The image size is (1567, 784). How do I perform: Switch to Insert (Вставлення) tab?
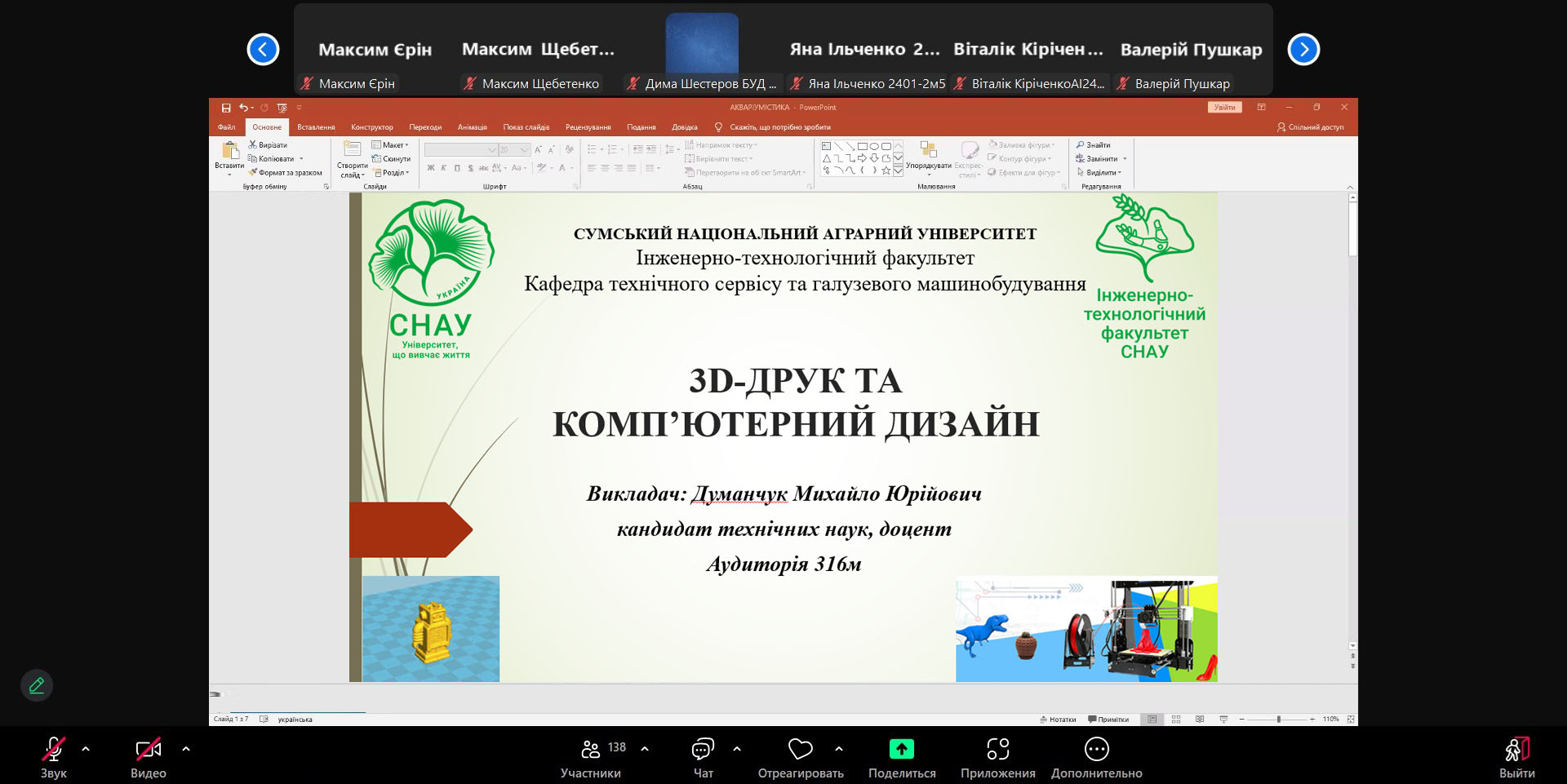(316, 127)
